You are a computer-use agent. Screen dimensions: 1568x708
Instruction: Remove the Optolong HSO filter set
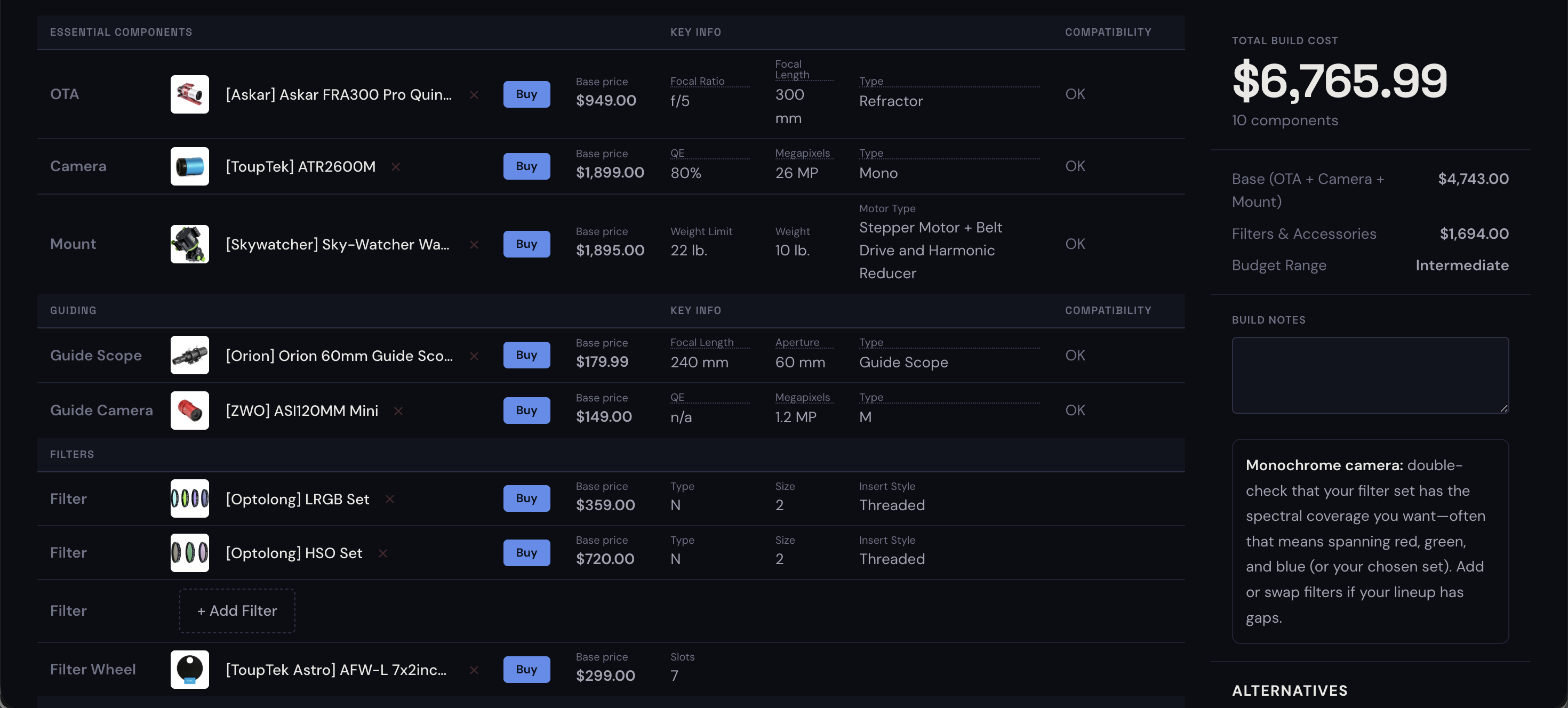[x=383, y=553]
